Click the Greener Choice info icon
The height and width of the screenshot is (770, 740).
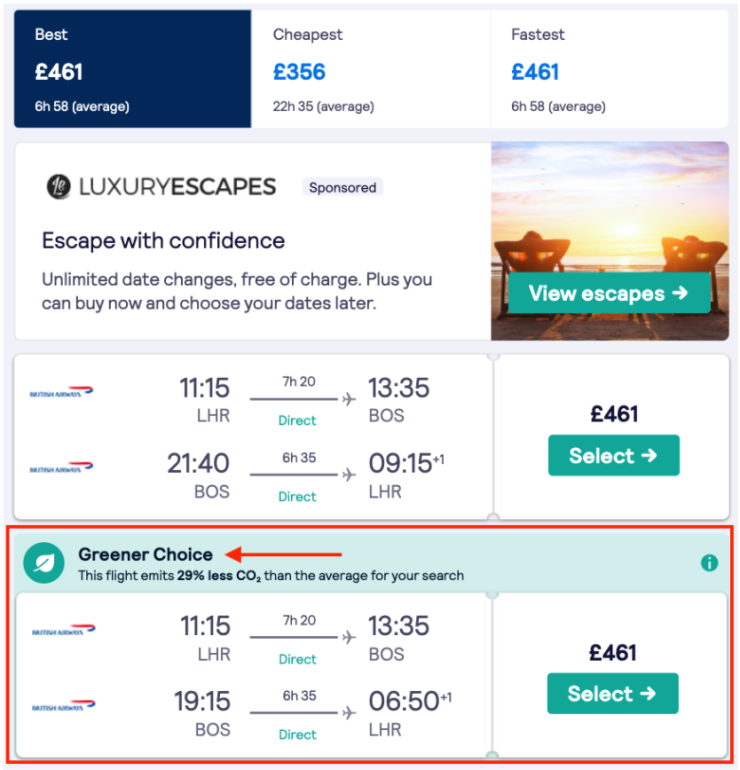point(709,563)
